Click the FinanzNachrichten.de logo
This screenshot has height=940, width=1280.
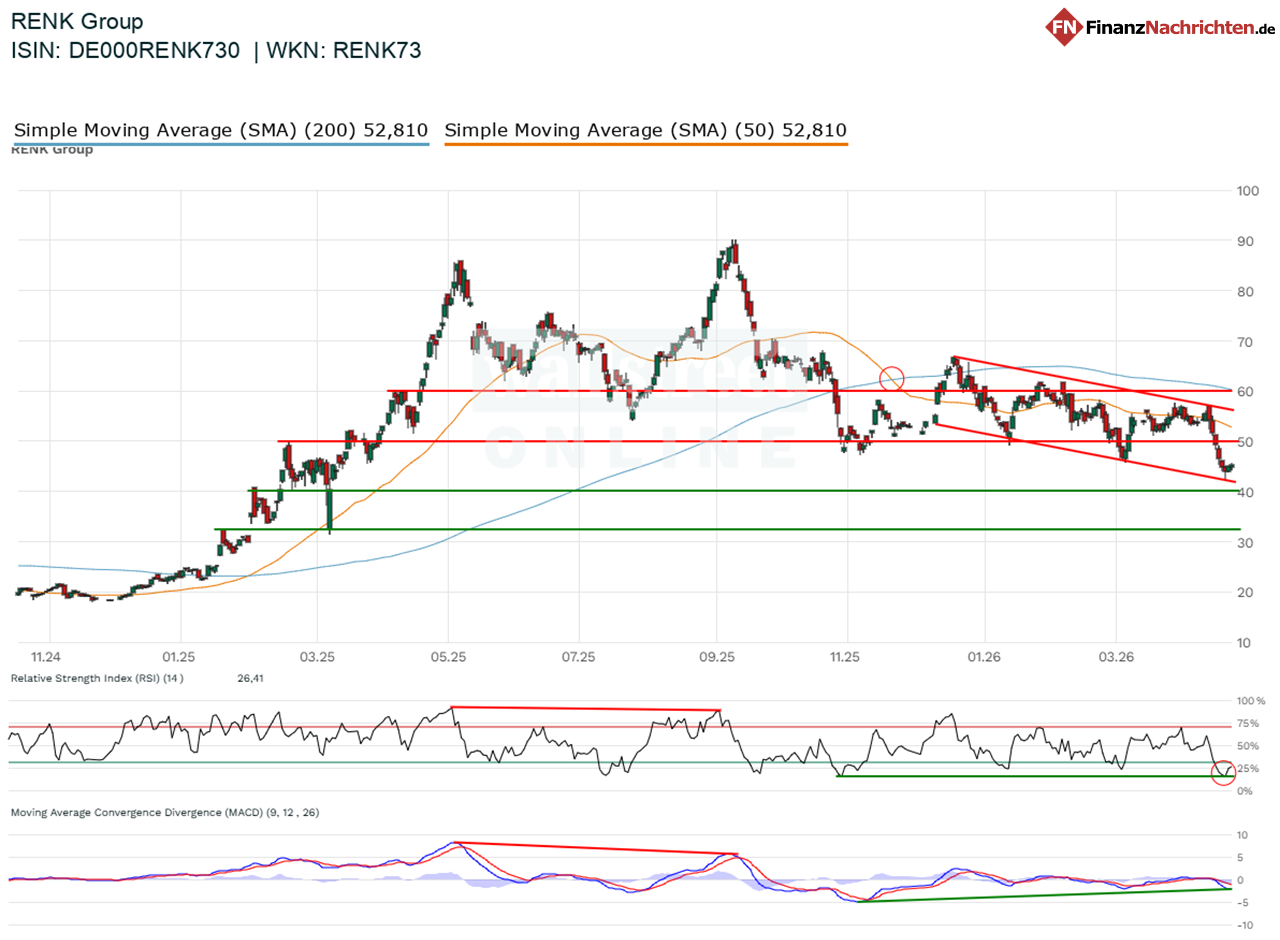(x=1158, y=27)
